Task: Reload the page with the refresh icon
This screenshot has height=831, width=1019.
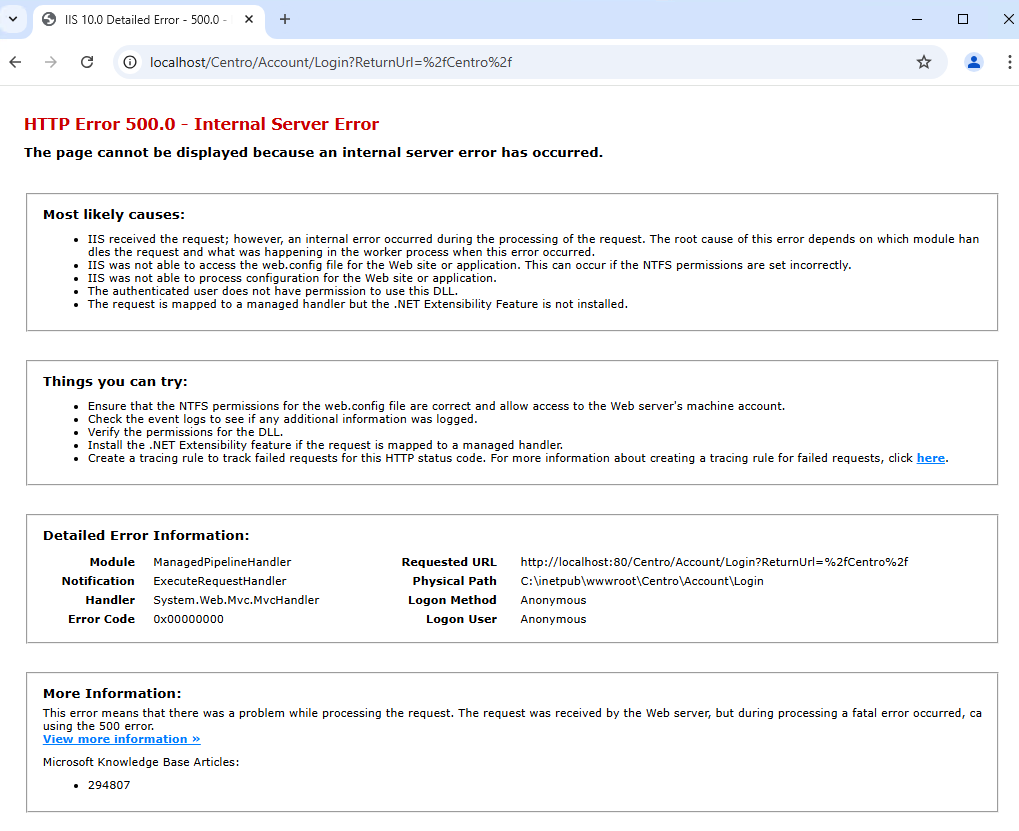Action: point(87,62)
